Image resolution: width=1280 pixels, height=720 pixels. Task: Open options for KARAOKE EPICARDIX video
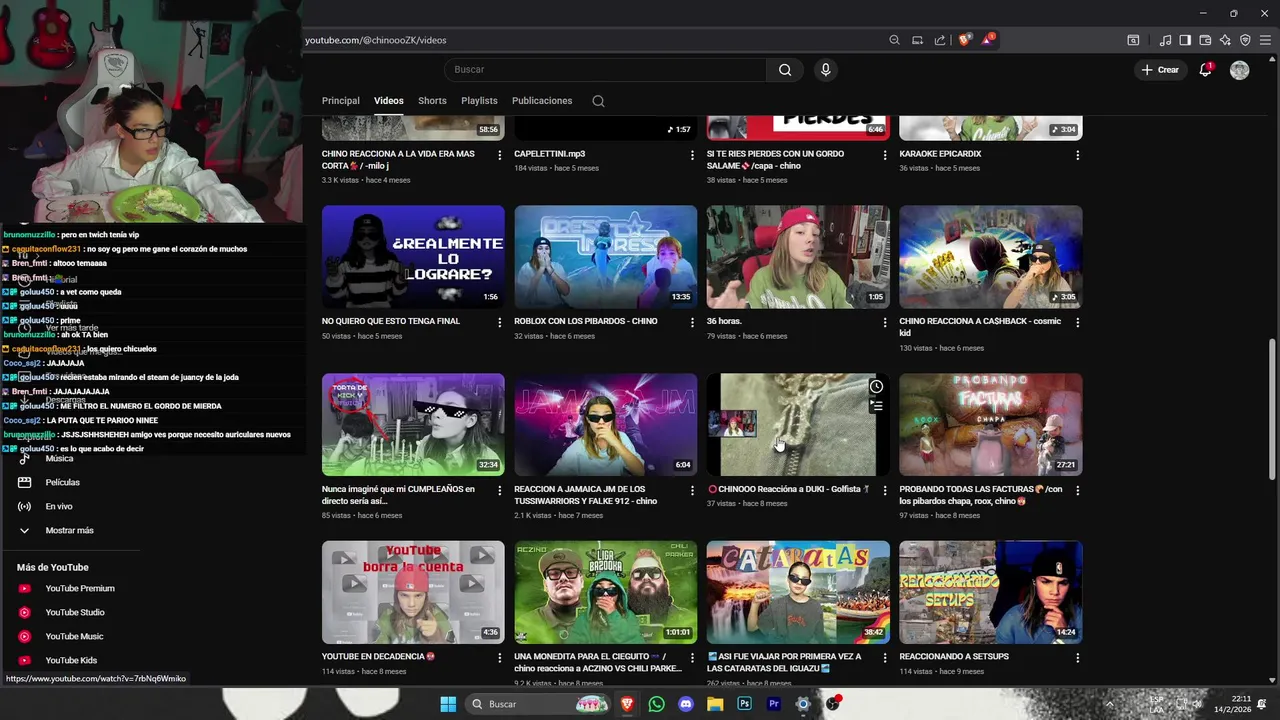click(x=1077, y=155)
